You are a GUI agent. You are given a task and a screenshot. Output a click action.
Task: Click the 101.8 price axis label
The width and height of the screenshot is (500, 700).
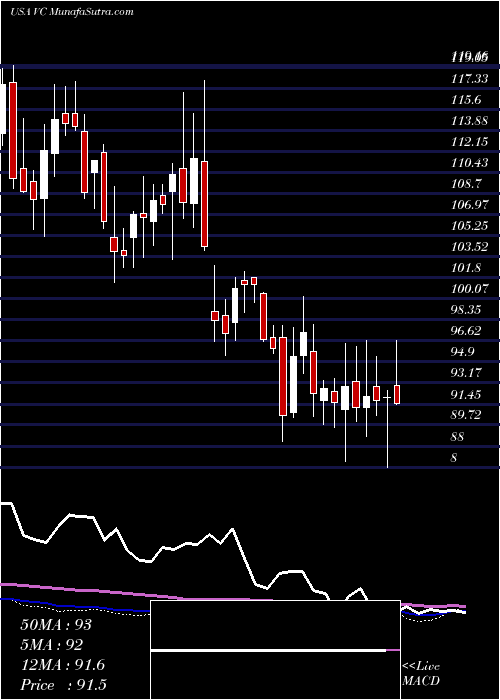[466, 268]
